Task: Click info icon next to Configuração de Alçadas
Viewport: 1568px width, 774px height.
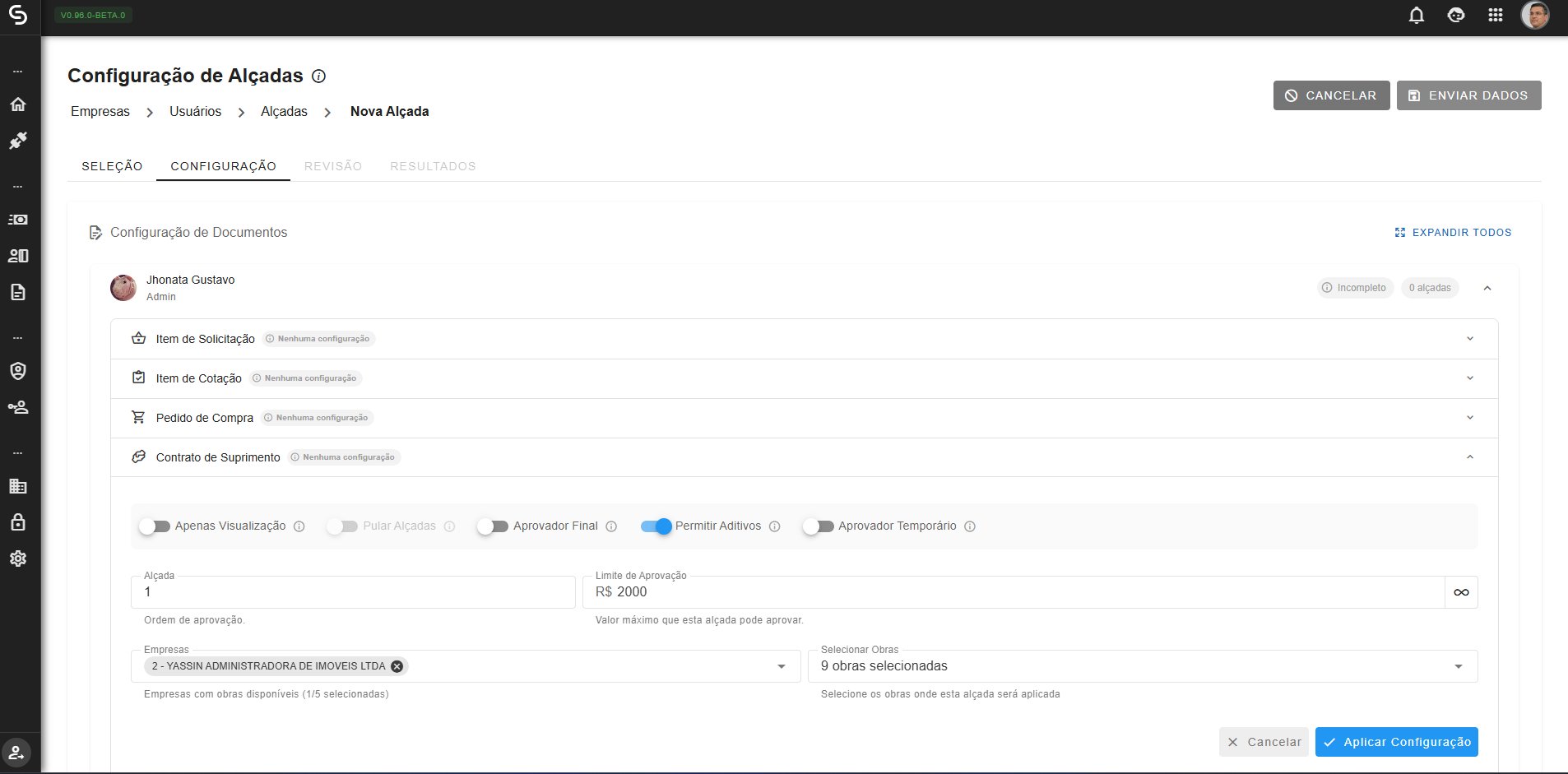Action: (318, 76)
